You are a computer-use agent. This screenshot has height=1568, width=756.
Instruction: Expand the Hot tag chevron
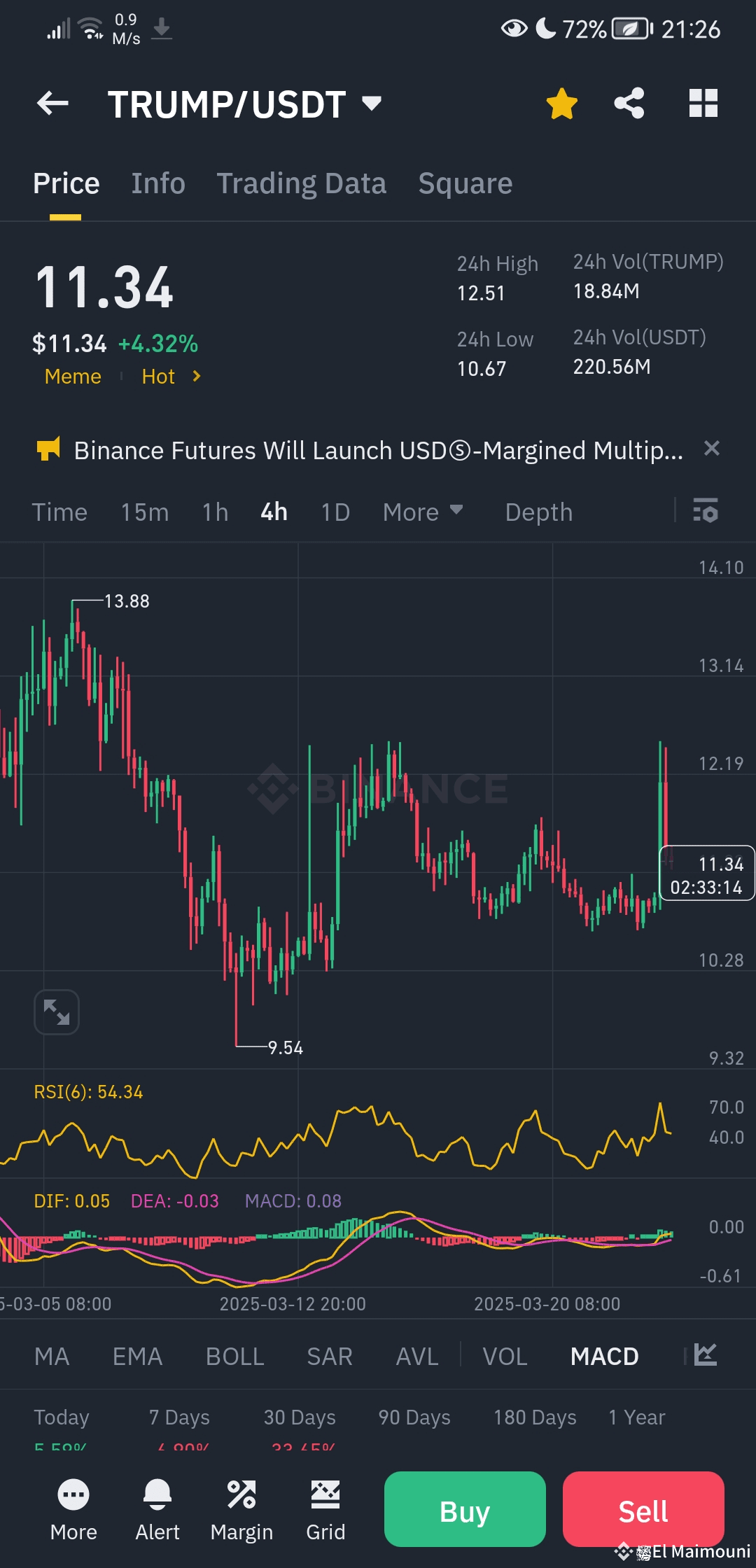pos(197,377)
